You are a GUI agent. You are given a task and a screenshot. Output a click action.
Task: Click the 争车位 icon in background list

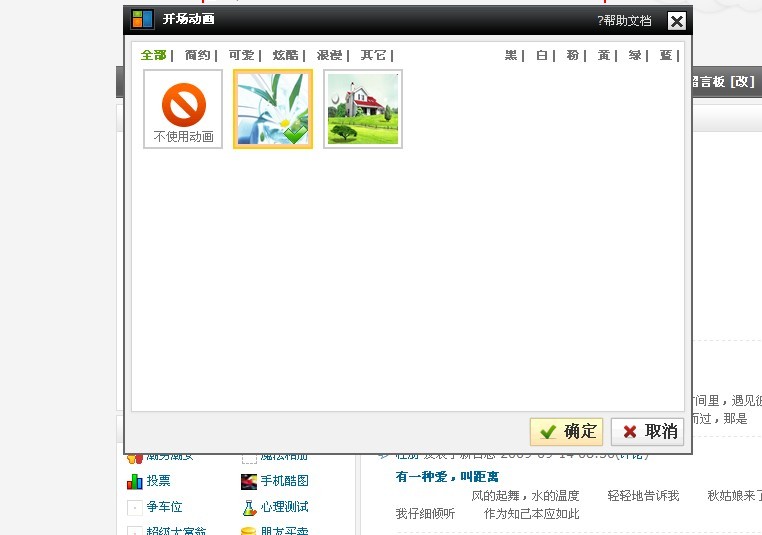point(135,507)
